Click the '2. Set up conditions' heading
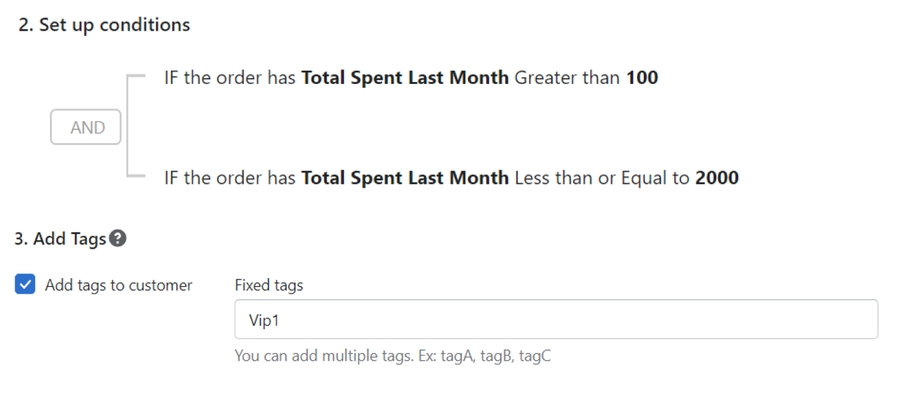The width and height of the screenshot is (900, 400). pos(104,25)
